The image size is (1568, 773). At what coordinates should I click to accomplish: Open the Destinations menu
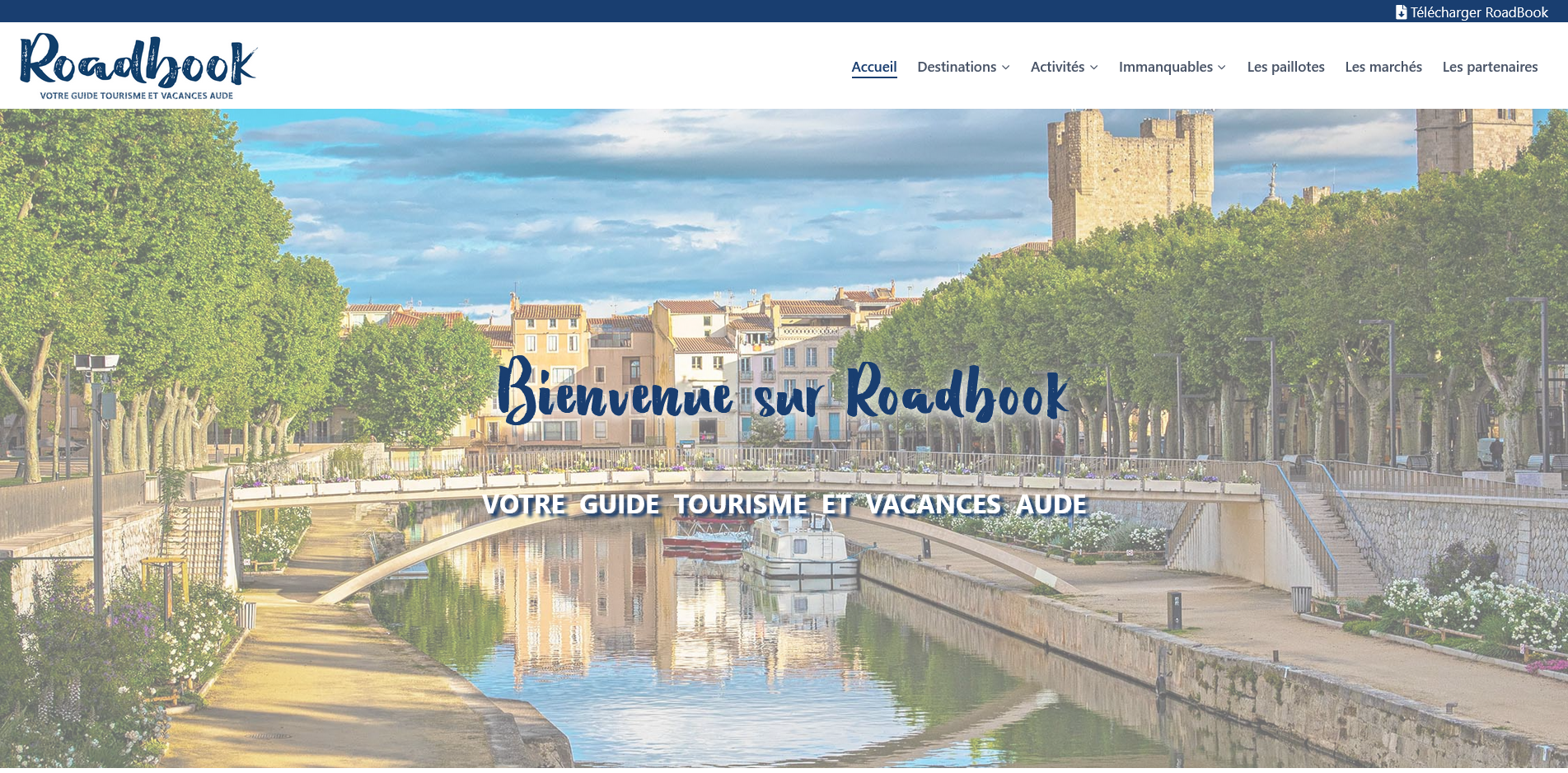coord(957,67)
